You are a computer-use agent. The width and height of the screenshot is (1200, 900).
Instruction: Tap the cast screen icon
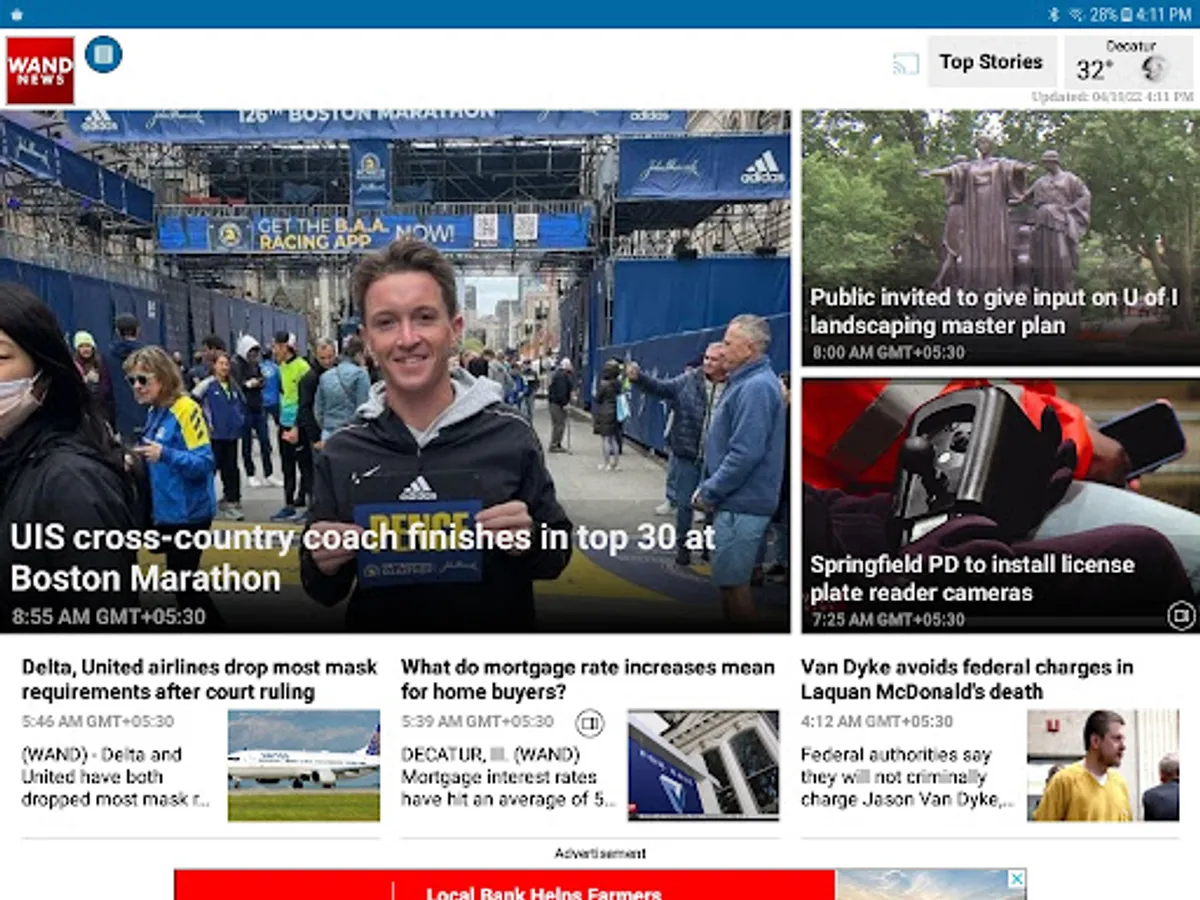pyautogui.click(x=906, y=64)
